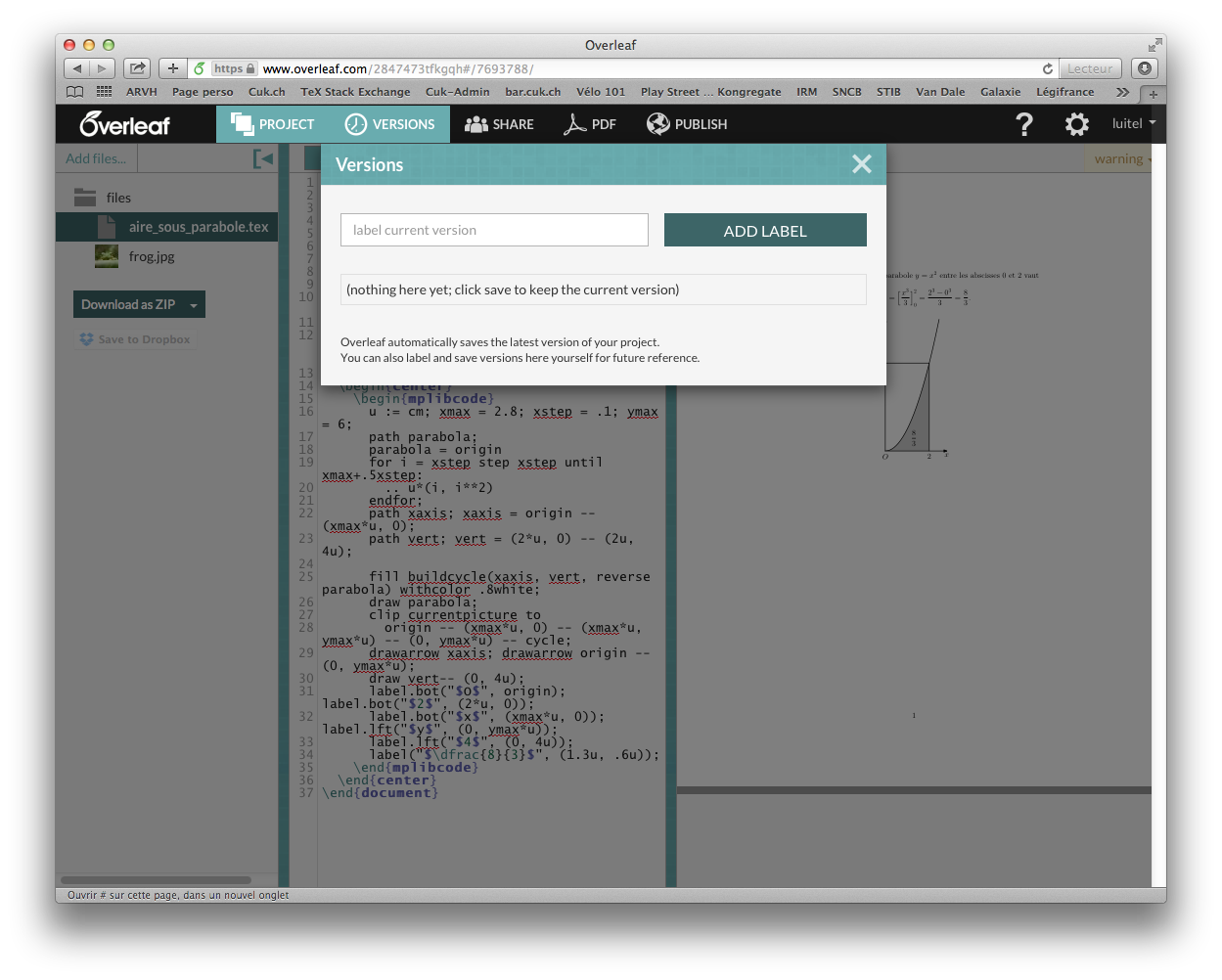
Task: Open the bar.cuk.ch bookmark
Action: click(533, 92)
